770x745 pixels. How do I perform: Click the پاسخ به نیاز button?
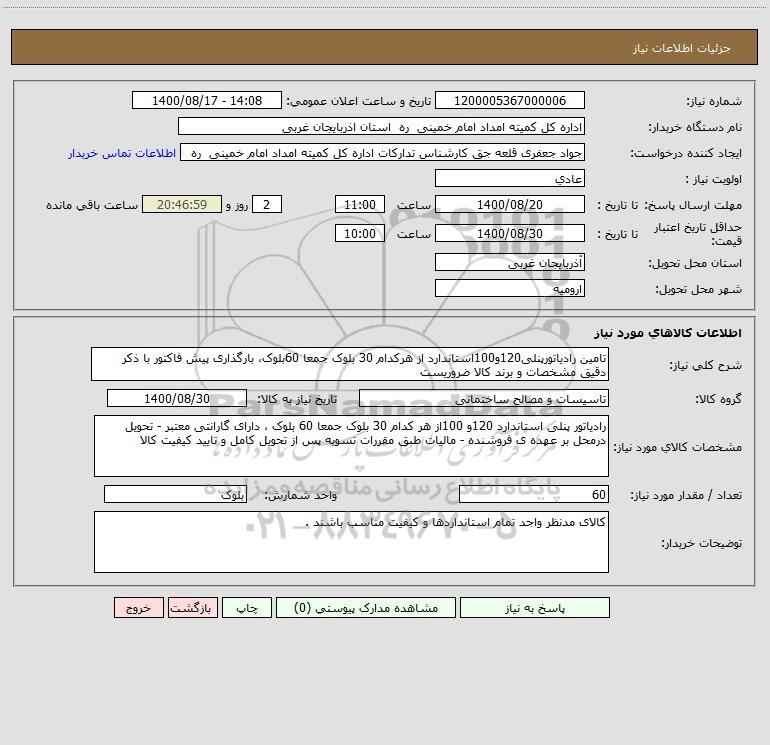click(x=535, y=608)
